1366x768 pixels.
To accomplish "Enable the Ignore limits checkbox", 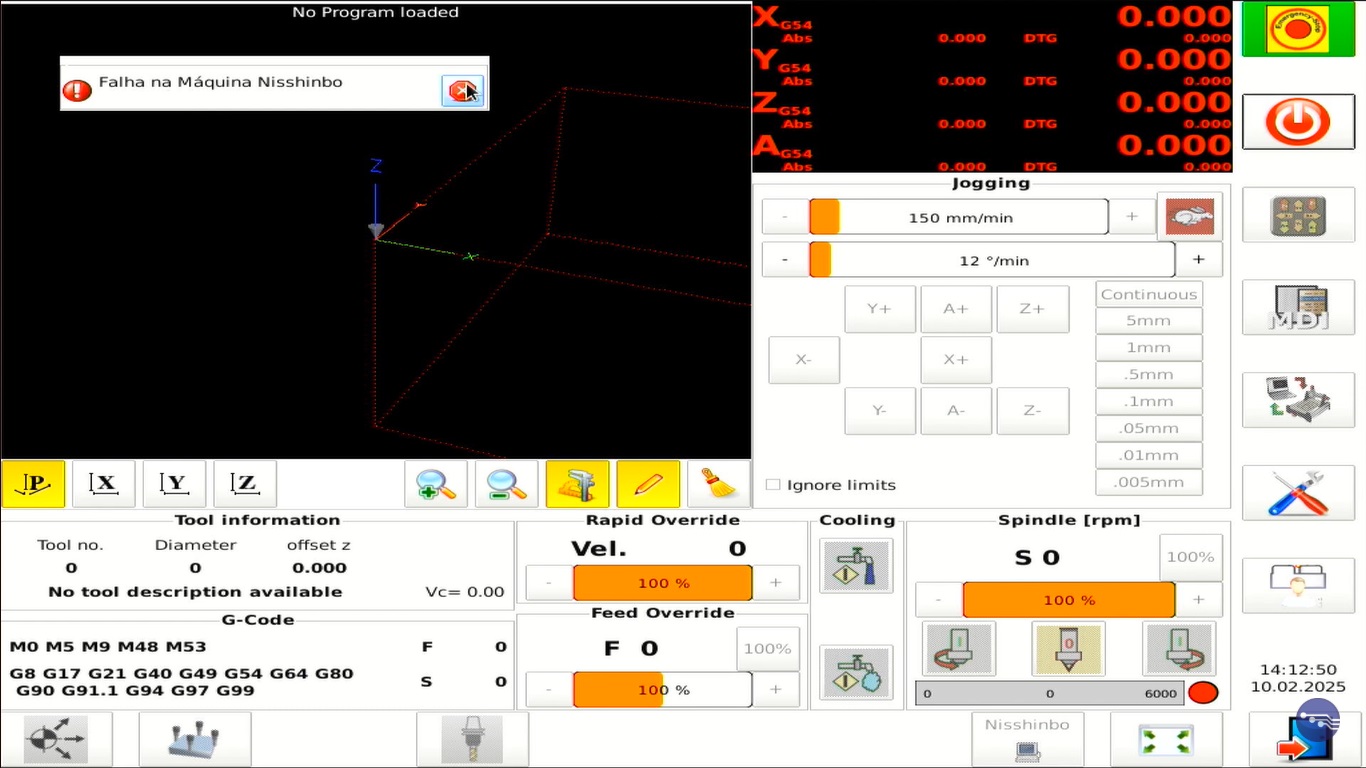I will (773, 485).
